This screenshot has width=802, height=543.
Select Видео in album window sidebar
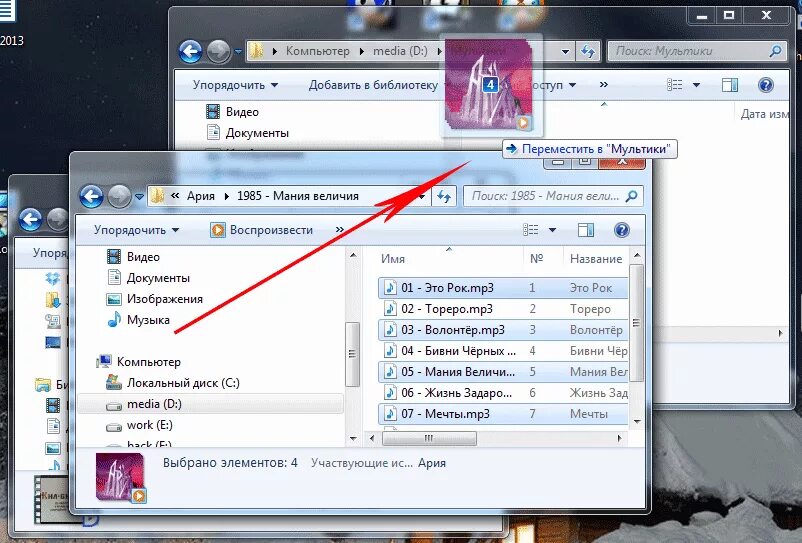[133, 257]
